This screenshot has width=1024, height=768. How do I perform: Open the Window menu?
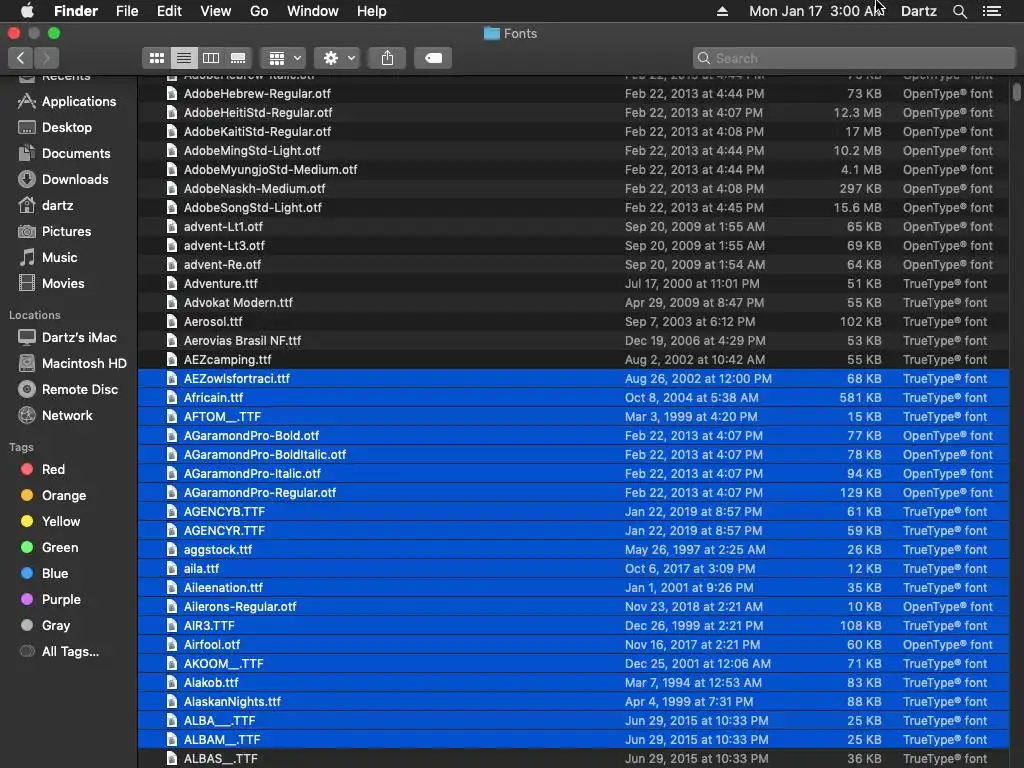coord(313,11)
